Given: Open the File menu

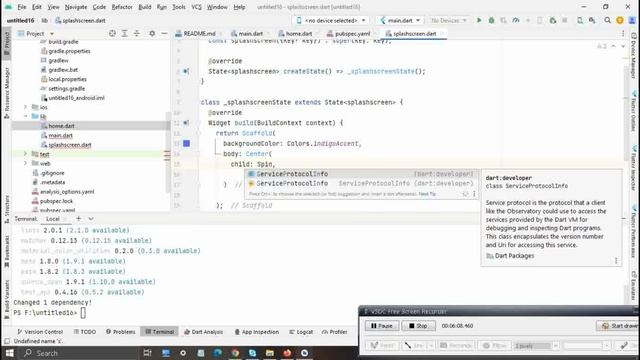Looking at the screenshot, I should 22,7.
